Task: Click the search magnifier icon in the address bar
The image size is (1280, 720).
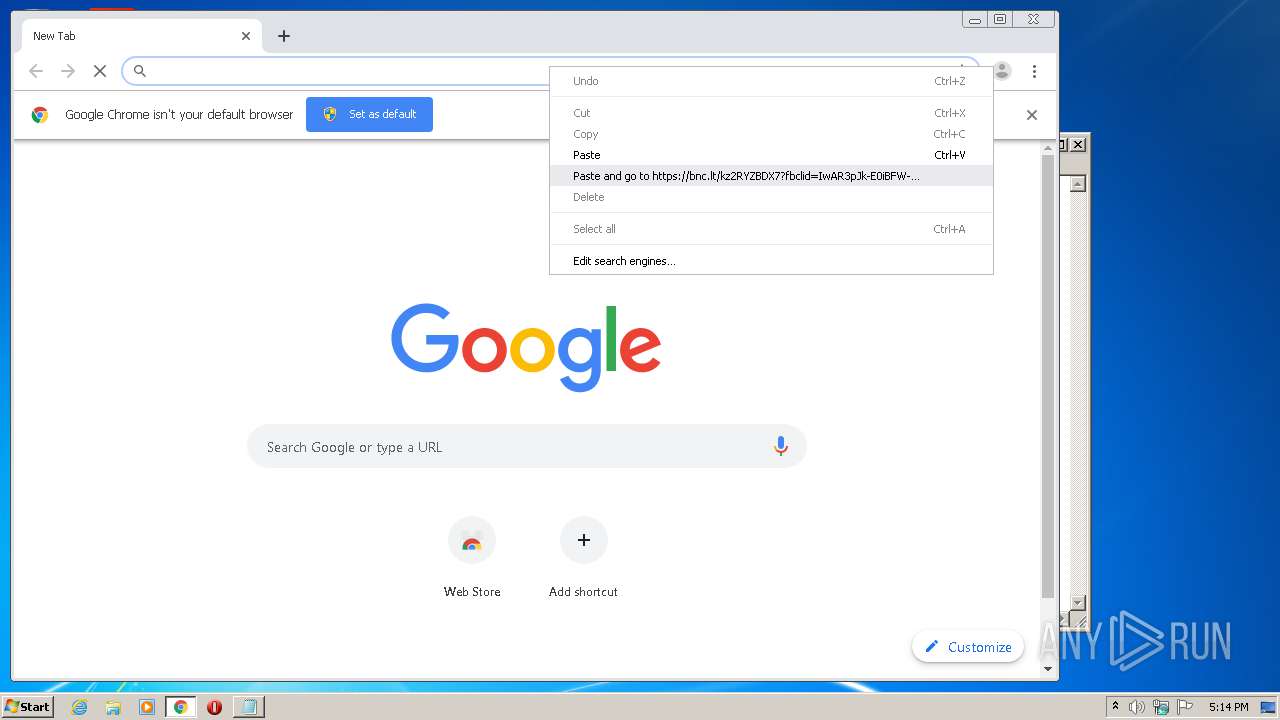Action: tap(140, 71)
